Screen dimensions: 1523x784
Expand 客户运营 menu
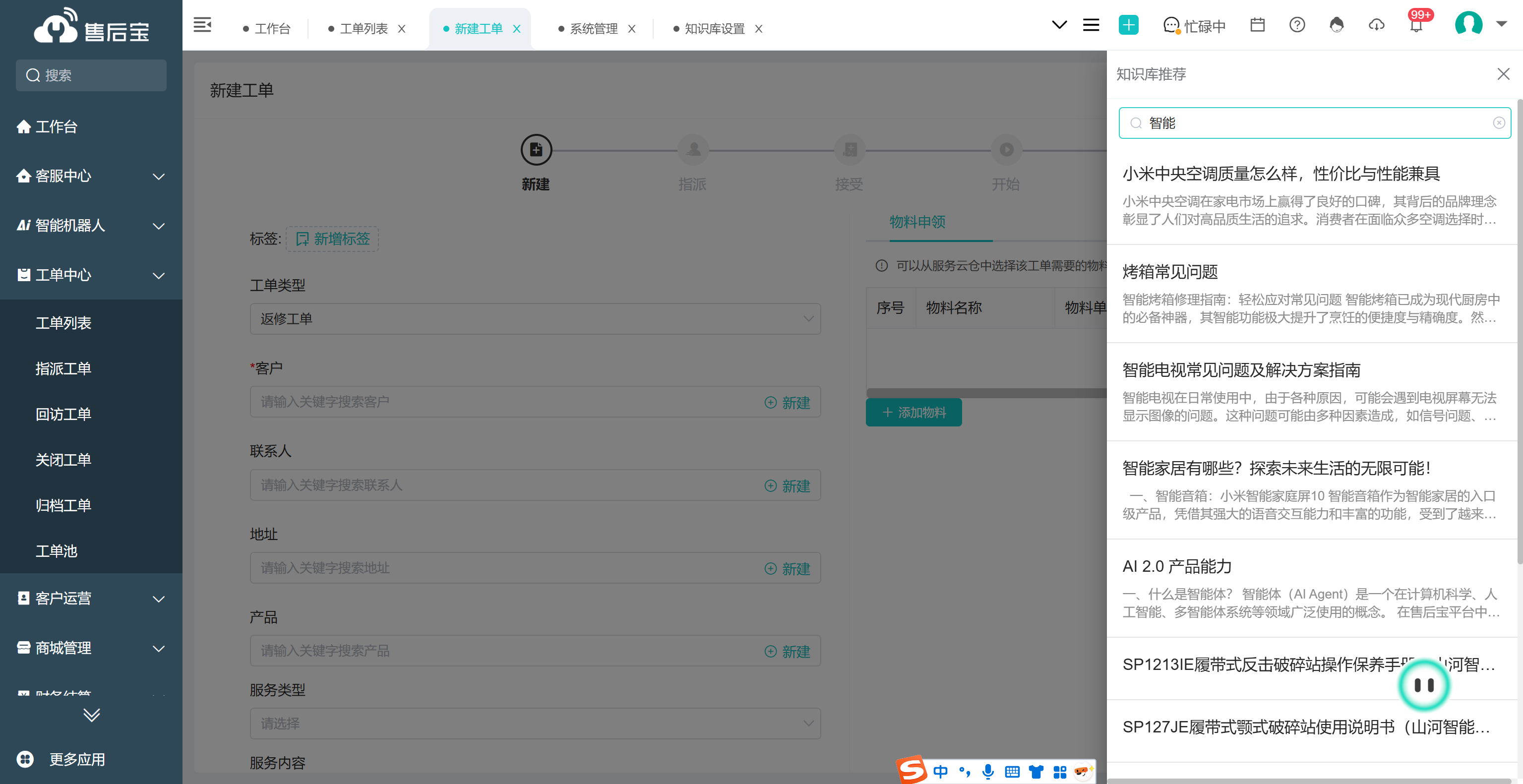[x=91, y=599]
